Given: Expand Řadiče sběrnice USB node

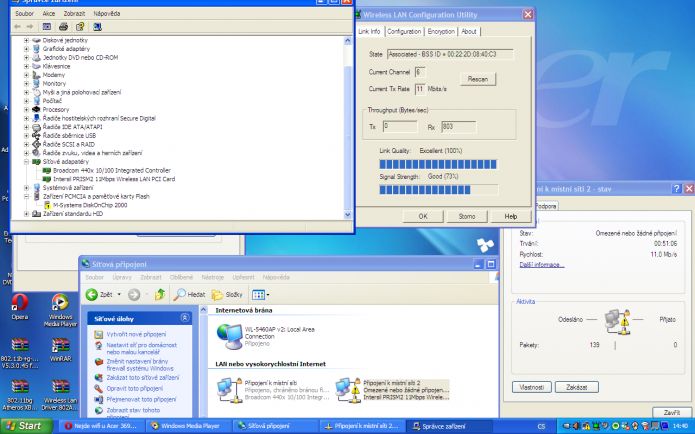Looking at the screenshot, I should tap(26, 136).
